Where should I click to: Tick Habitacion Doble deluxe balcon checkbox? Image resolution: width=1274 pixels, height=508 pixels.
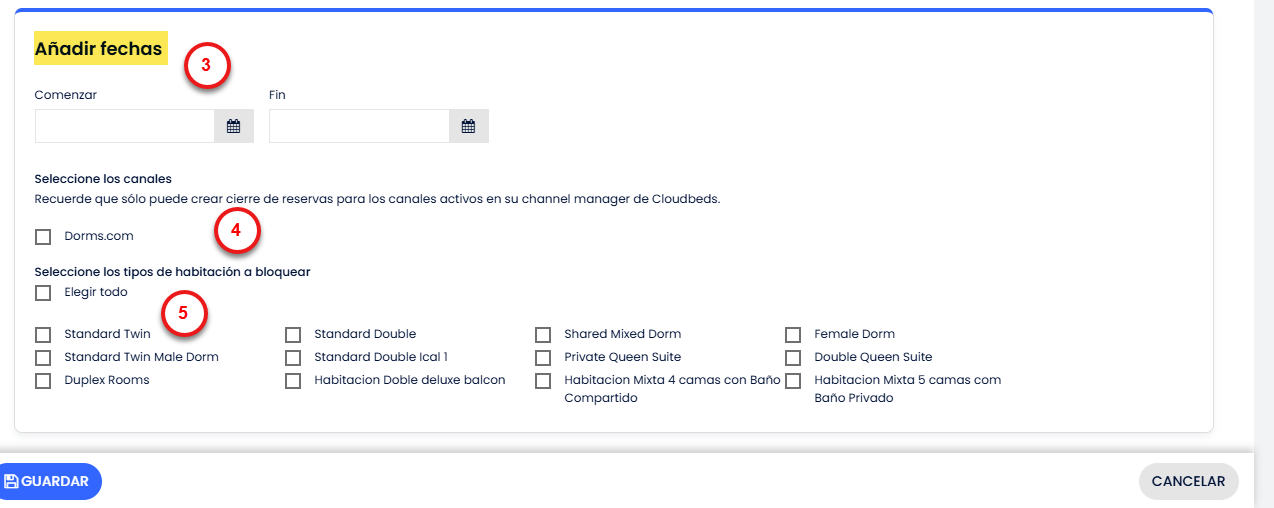coord(293,381)
